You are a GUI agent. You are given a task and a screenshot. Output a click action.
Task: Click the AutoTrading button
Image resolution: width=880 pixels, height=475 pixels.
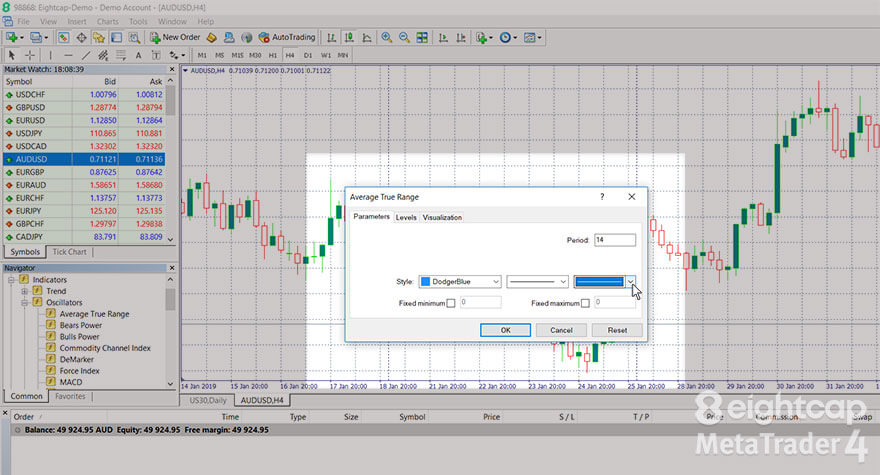tap(287, 38)
